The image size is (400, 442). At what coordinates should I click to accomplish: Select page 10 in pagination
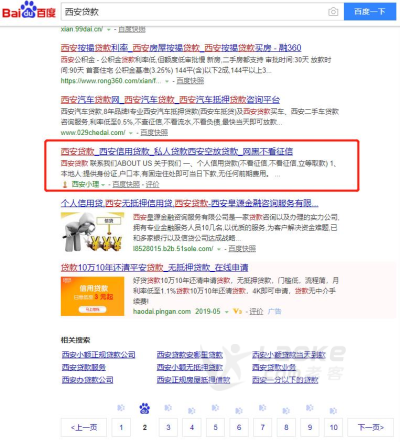coord(333,427)
